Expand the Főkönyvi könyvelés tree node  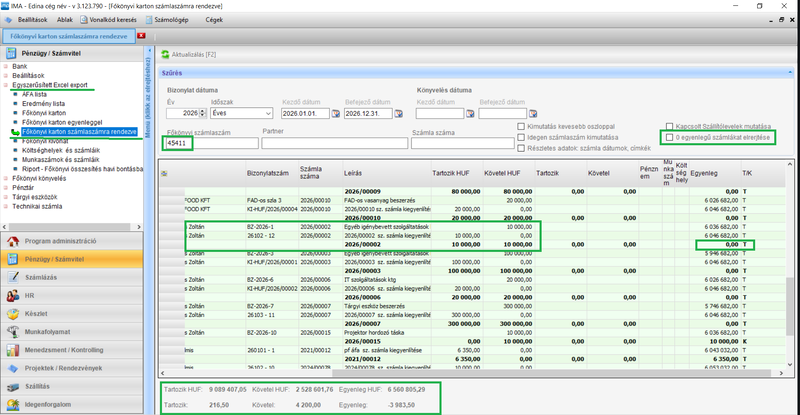pyautogui.click(x=7, y=177)
